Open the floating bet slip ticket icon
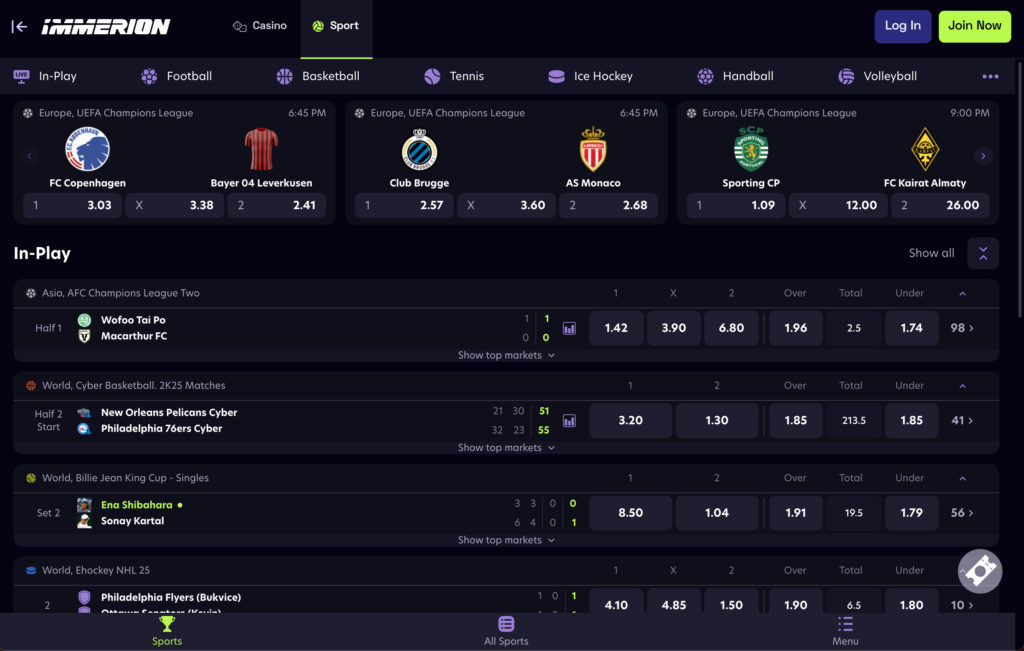The height and width of the screenshot is (651, 1024). point(979,571)
